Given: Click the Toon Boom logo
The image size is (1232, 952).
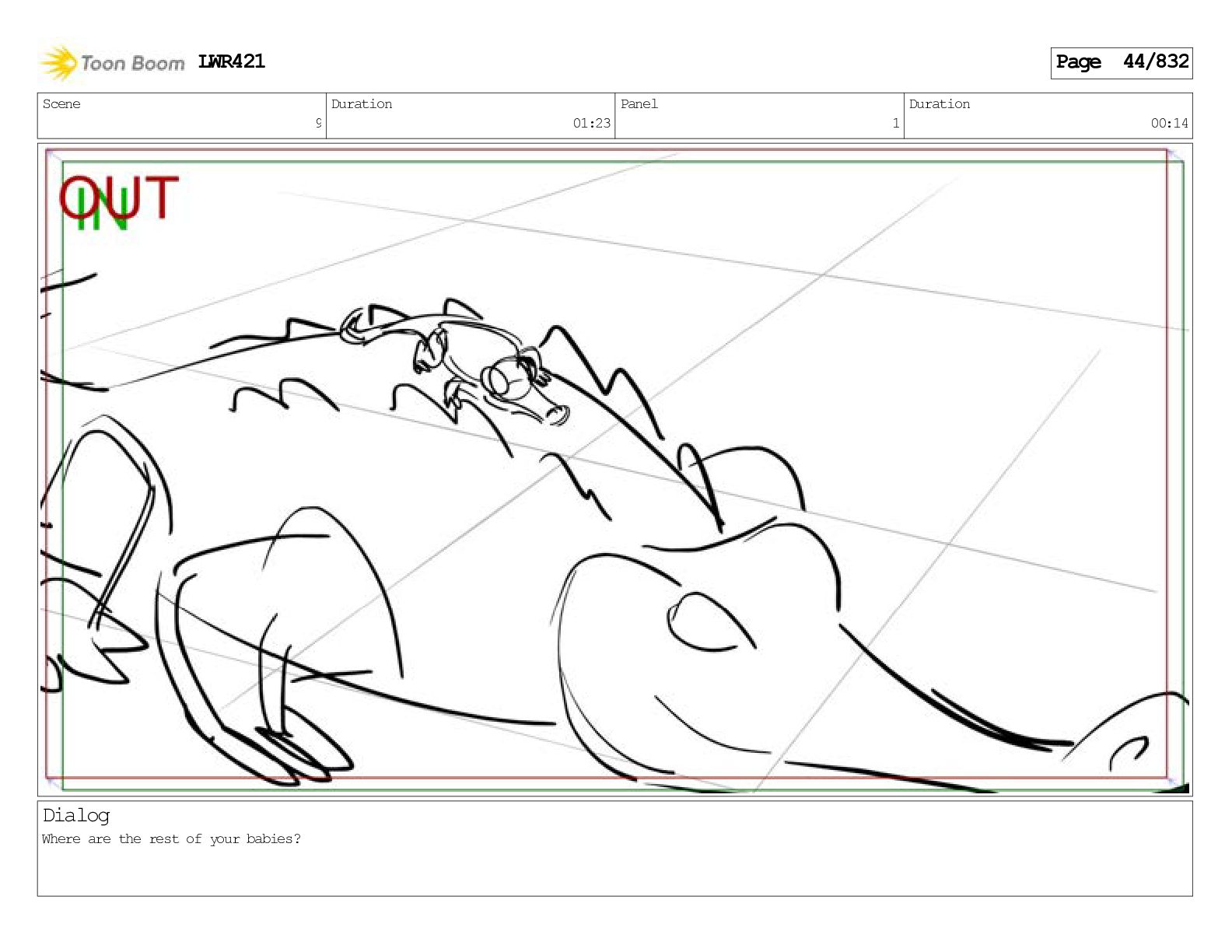Looking at the screenshot, I should pos(113,63).
